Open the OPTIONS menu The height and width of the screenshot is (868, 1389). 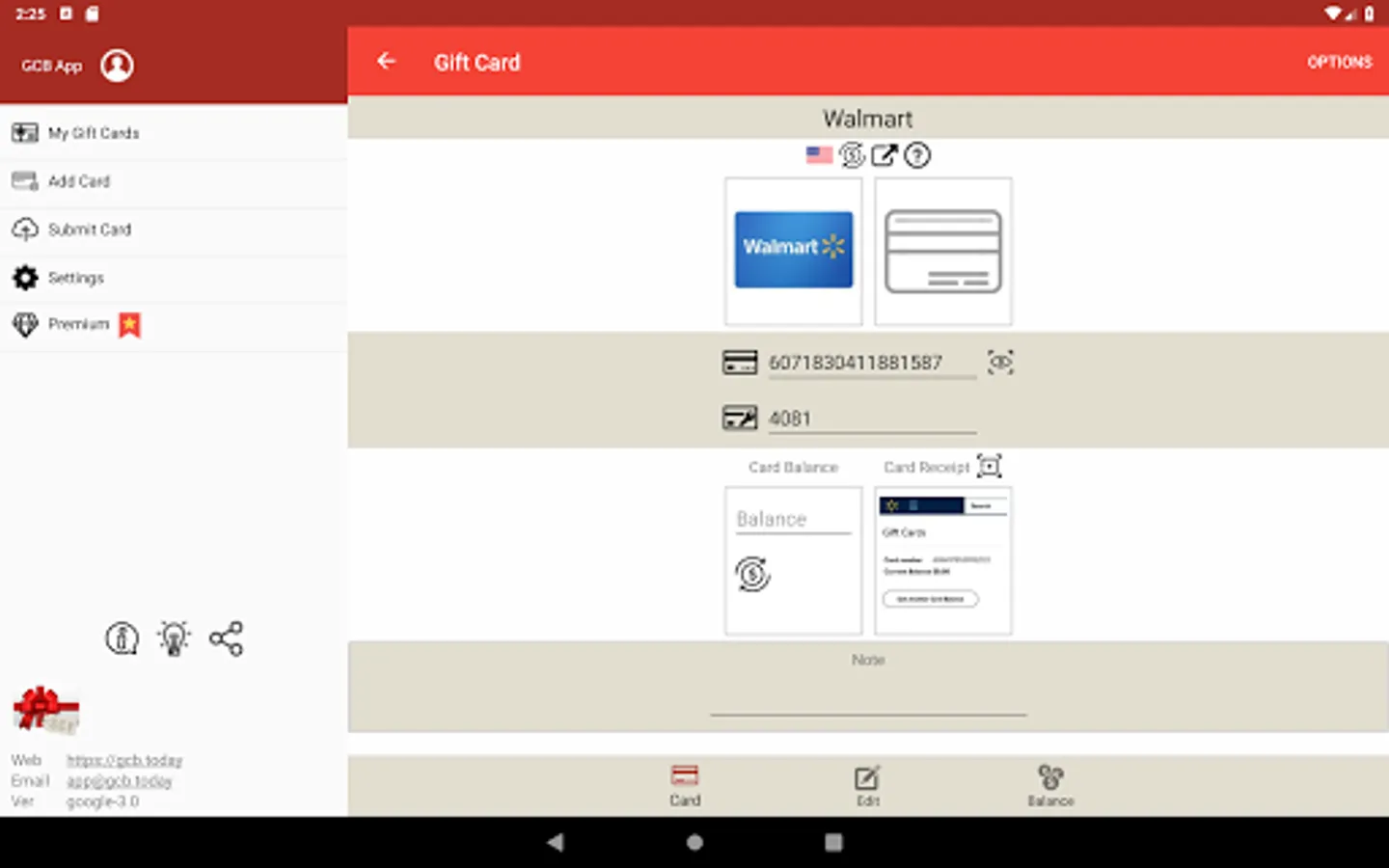click(1339, 62)
